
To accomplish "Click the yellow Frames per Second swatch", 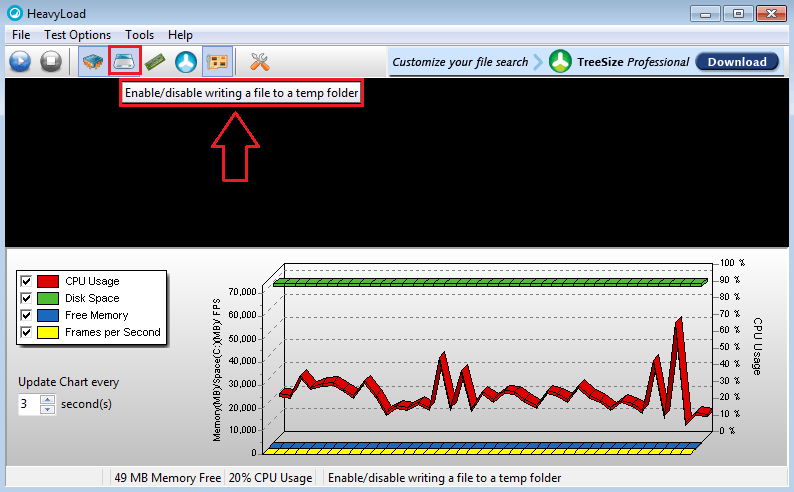I will point(48,333).
